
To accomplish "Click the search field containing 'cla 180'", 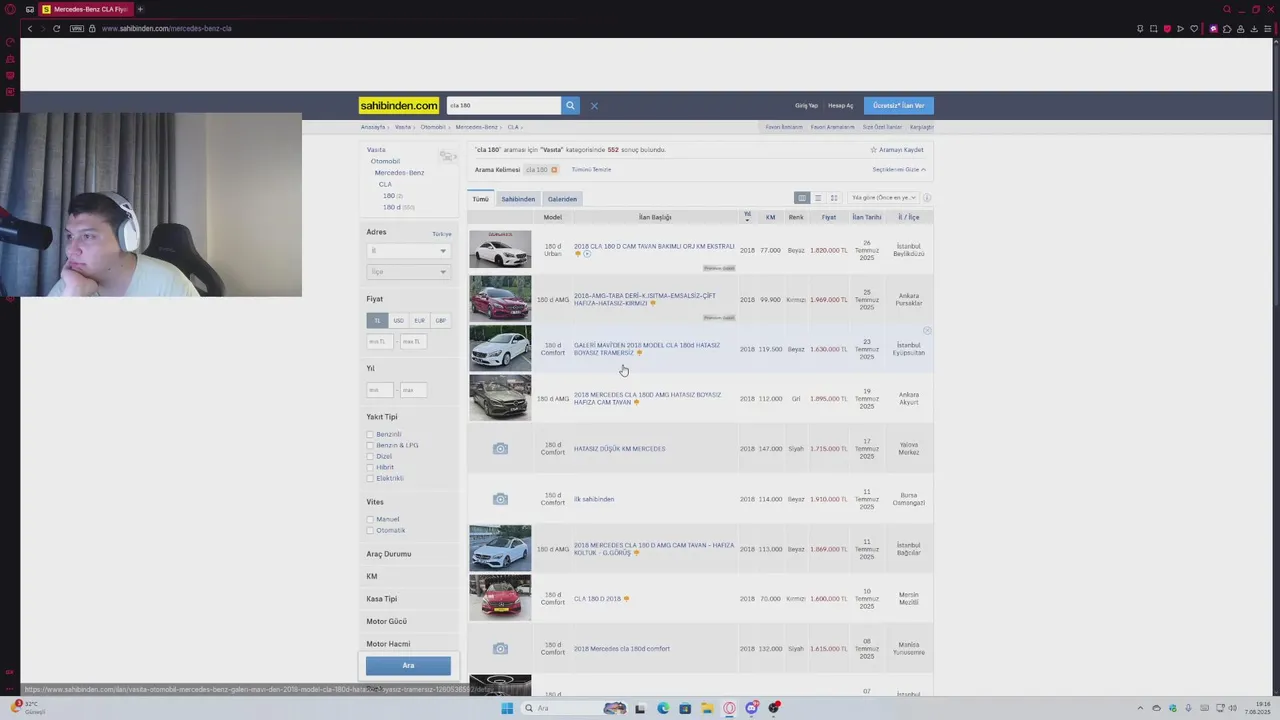I will click(503, 105).
